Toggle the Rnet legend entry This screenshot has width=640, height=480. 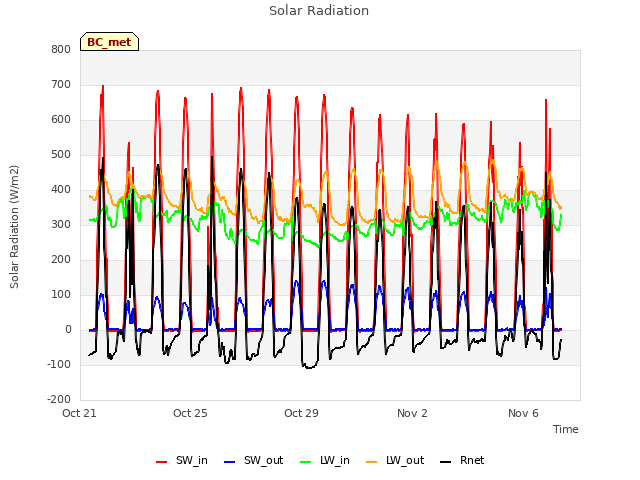coord(462,461)
